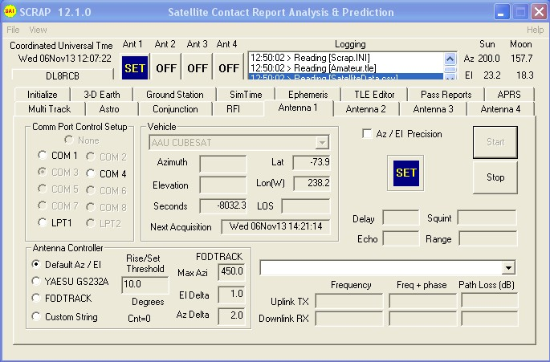Click the Echo field

coord(401,239)
